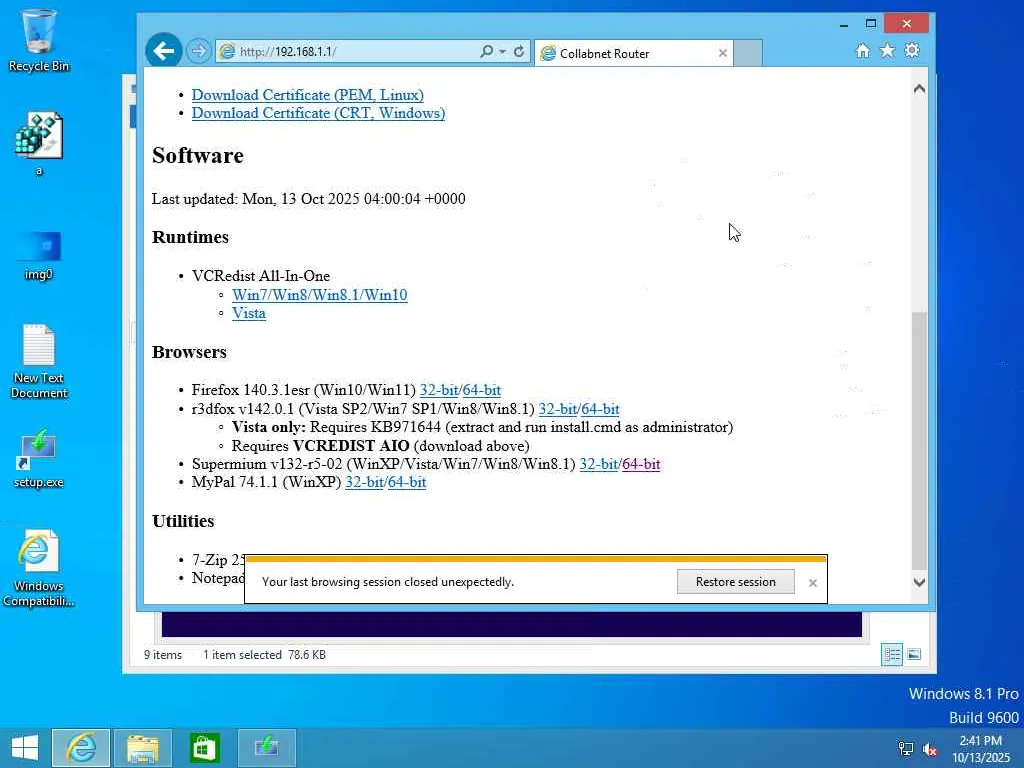Go to the Home page icon
This screenshot has height=768, width=1024.
pos(863,51)
